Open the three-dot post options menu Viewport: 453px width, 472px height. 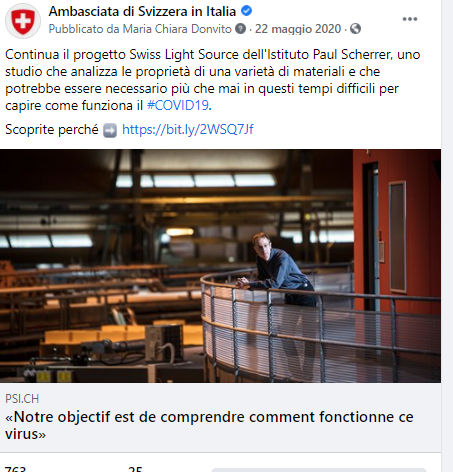[x=410, y=19]
